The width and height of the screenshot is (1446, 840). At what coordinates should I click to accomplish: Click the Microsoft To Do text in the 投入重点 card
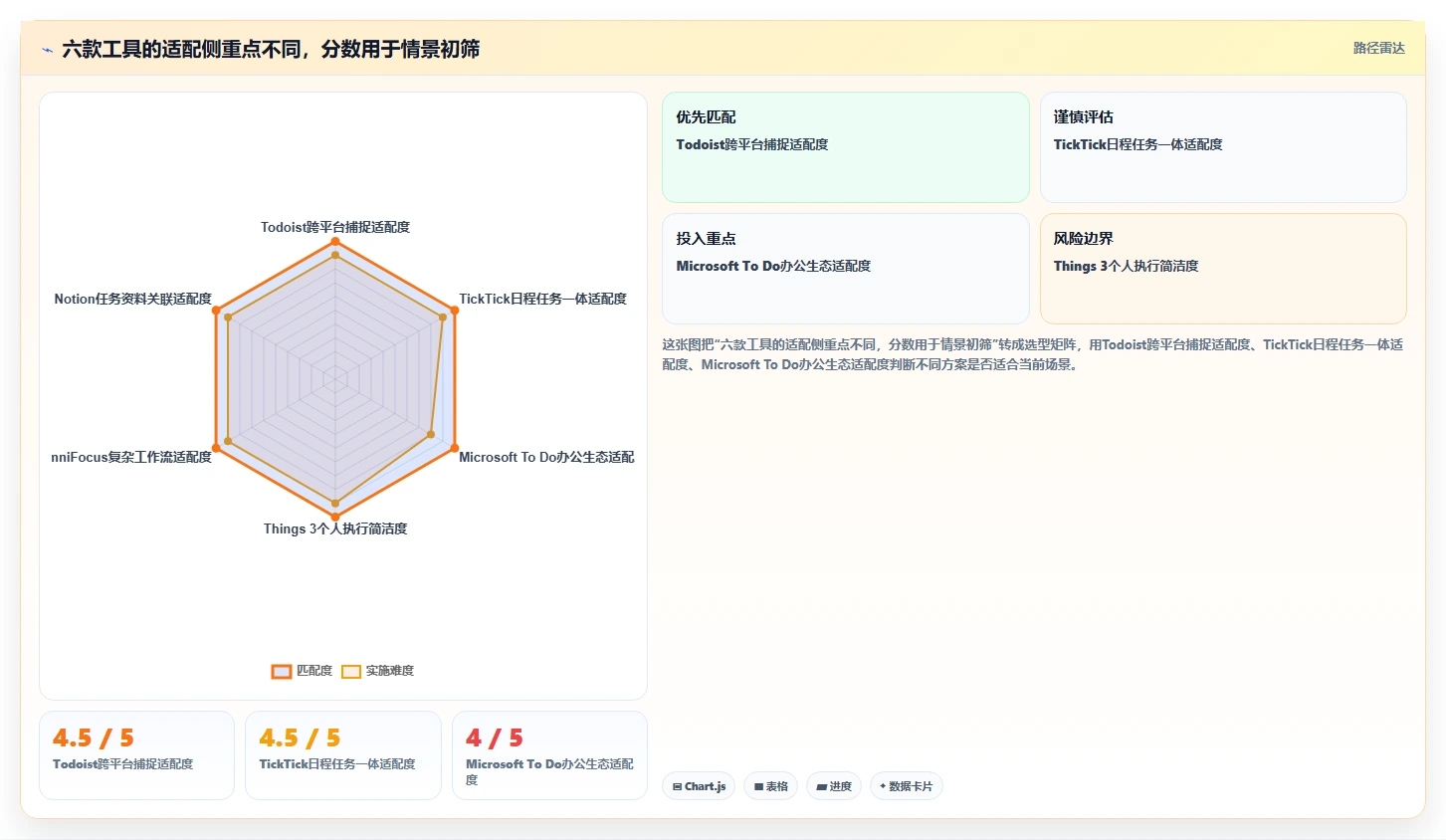(773, 266)
